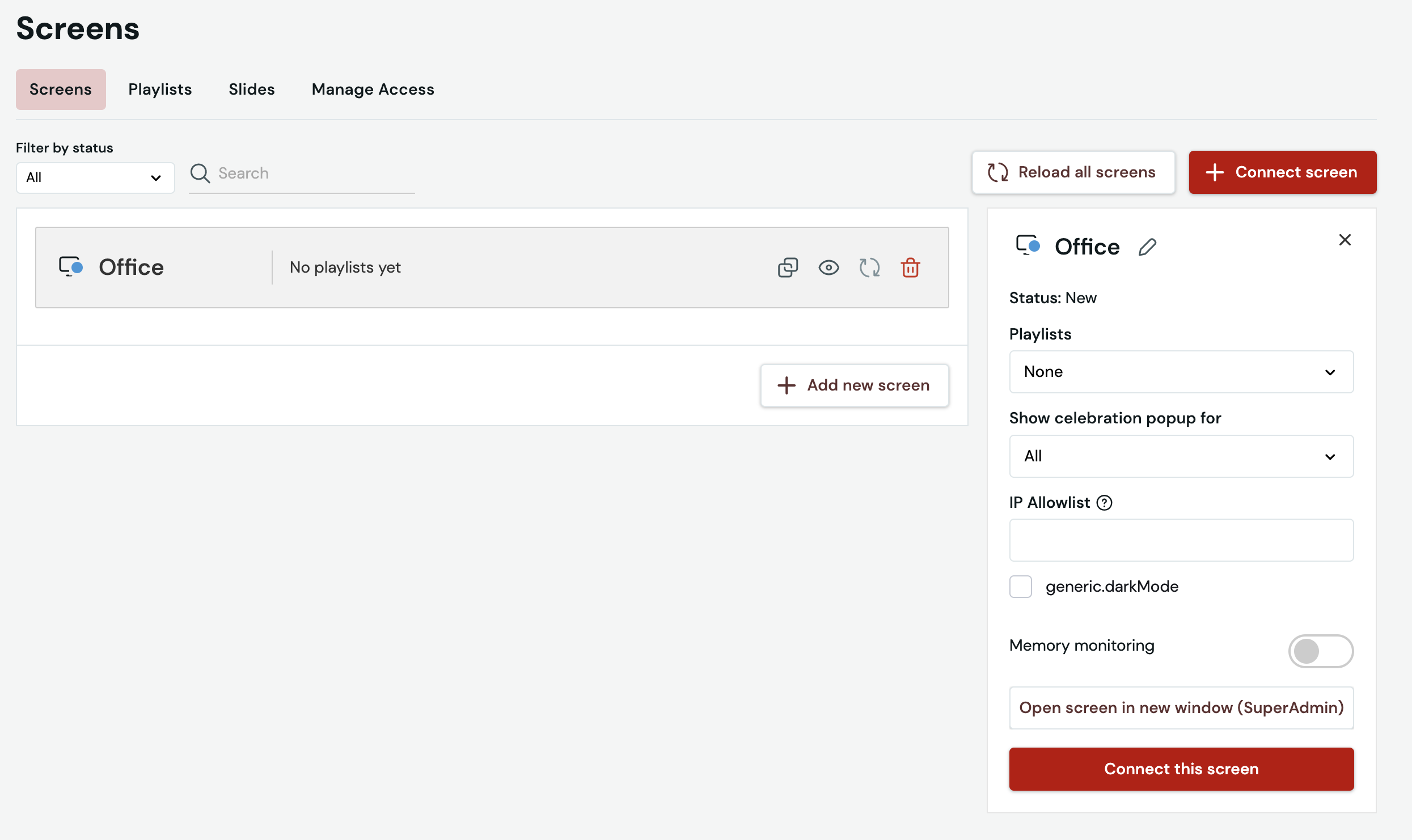This screenshot has width=1412, height=840.
Task: Select the Office screen row name
Action: point(131,268)
